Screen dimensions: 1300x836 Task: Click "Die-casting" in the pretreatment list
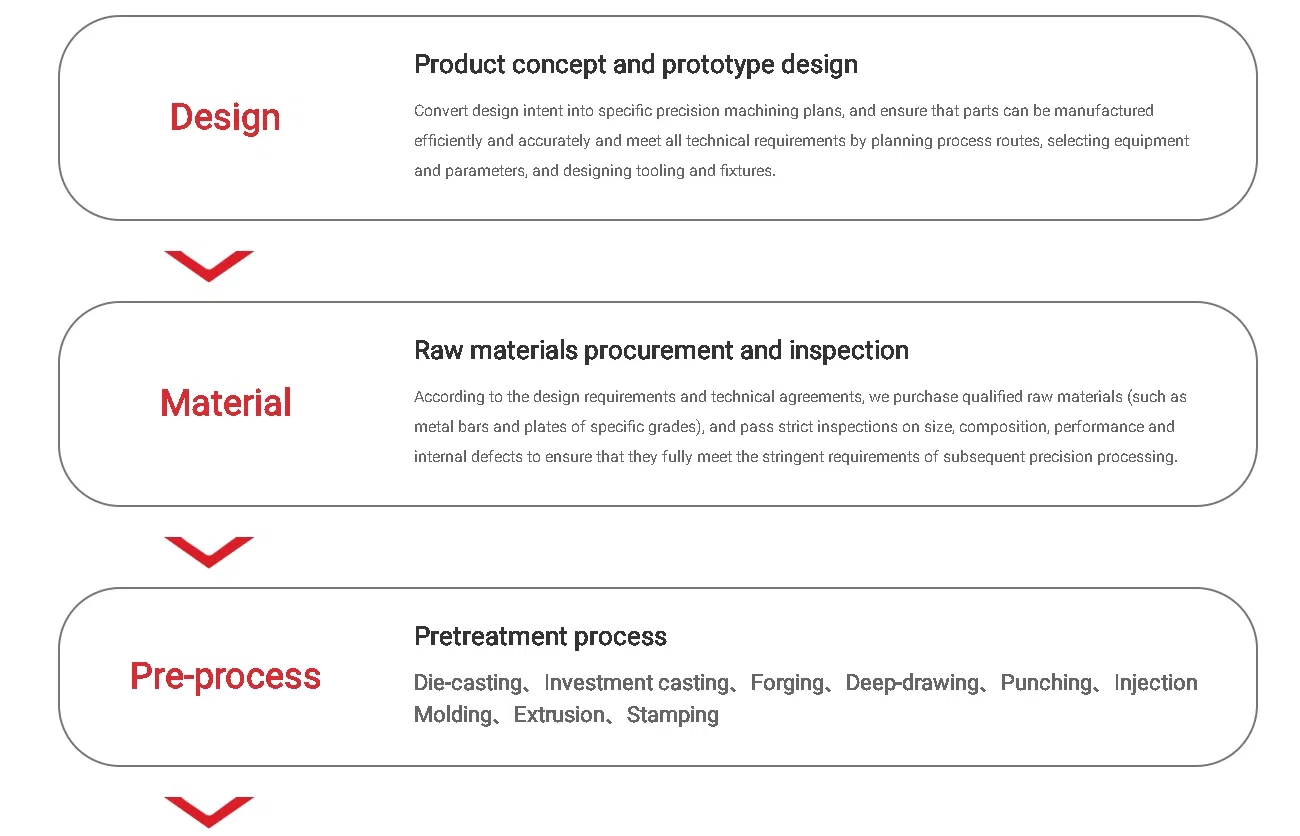point(468,683)
